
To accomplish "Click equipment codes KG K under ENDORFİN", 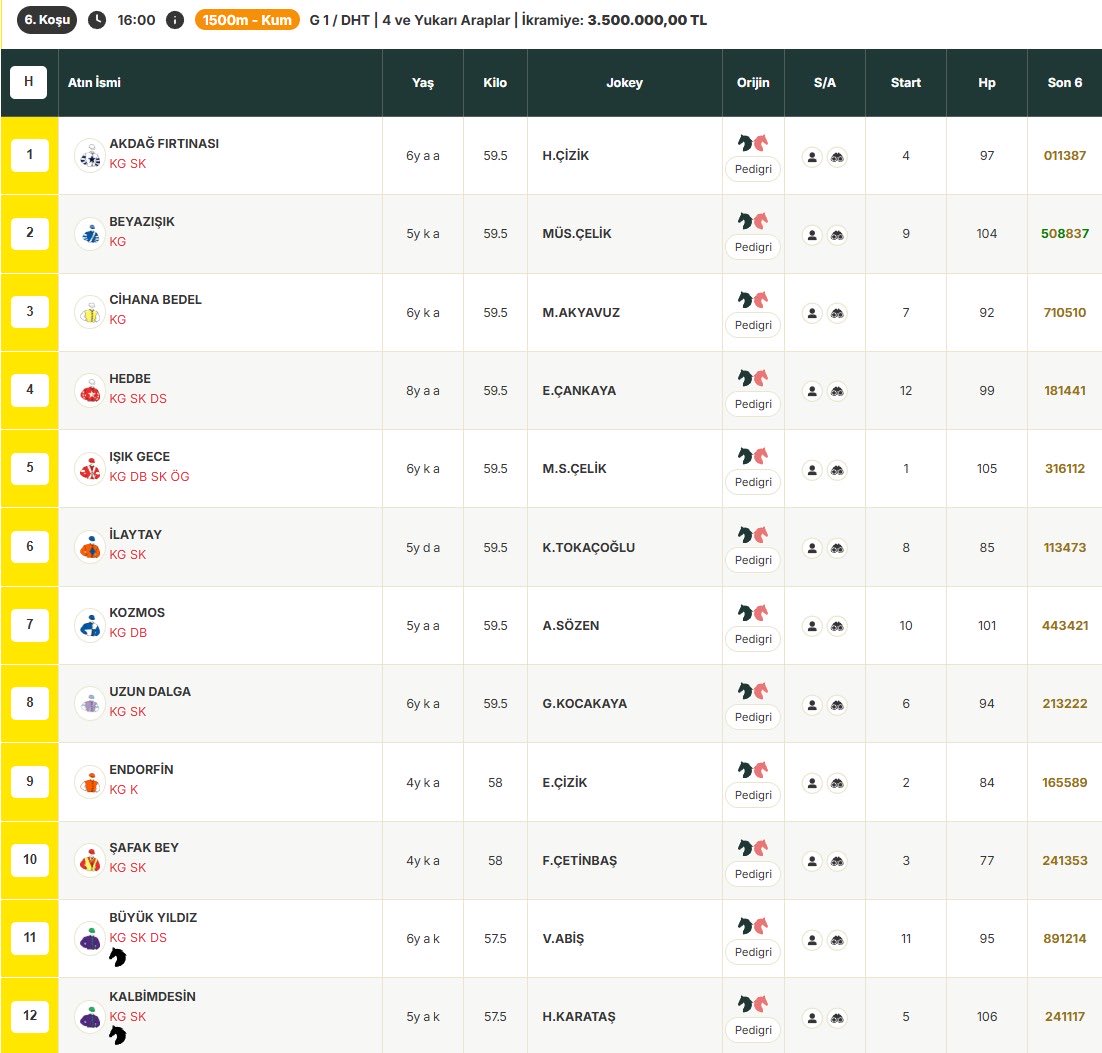I will pos(124,789).
